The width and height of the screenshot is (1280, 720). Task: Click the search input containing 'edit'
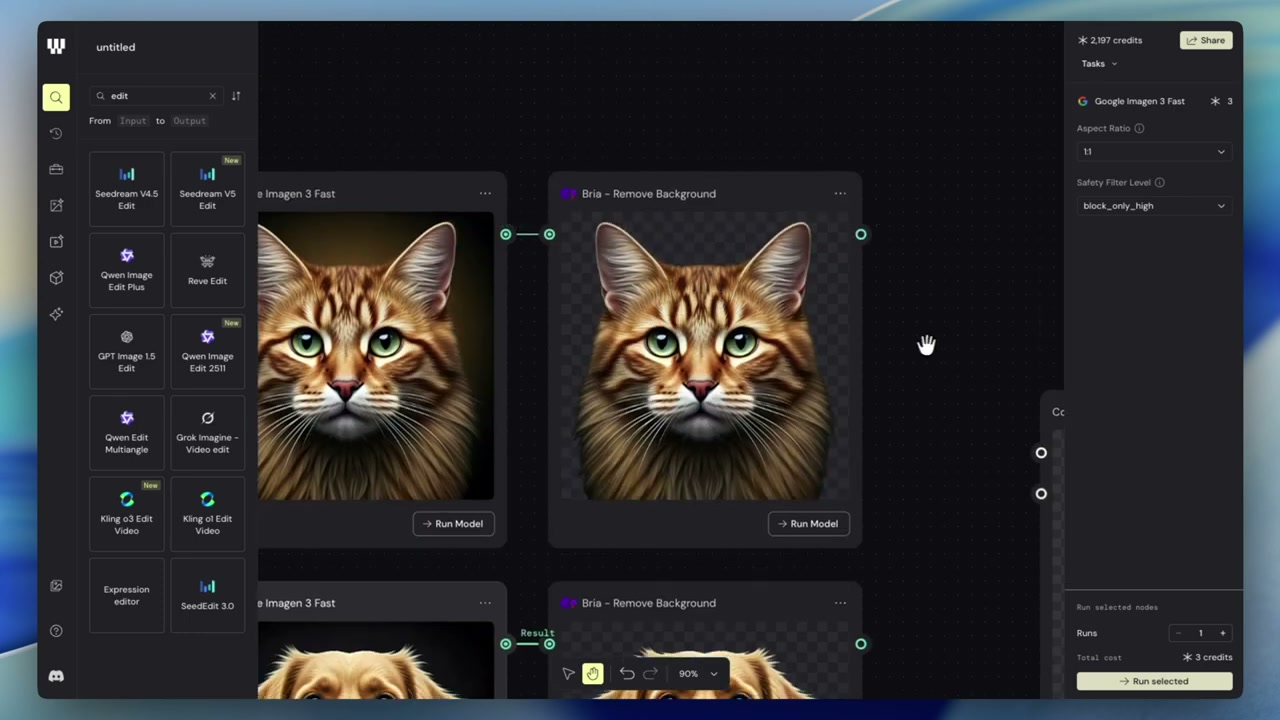(155, 96)
